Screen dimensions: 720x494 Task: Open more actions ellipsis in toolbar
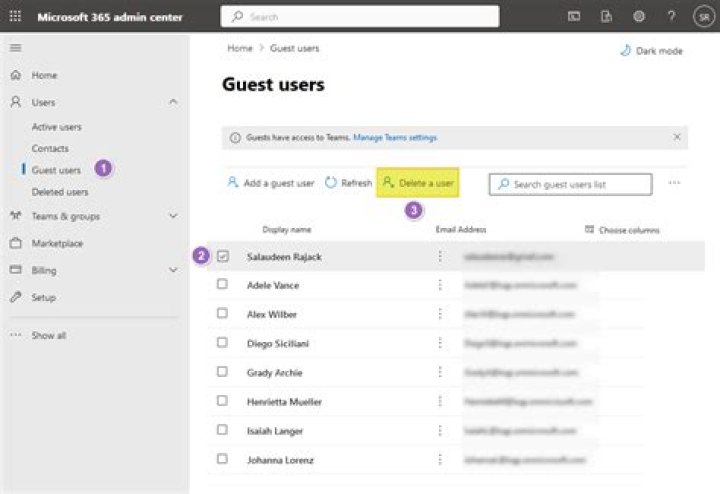[x=674, y=183]
